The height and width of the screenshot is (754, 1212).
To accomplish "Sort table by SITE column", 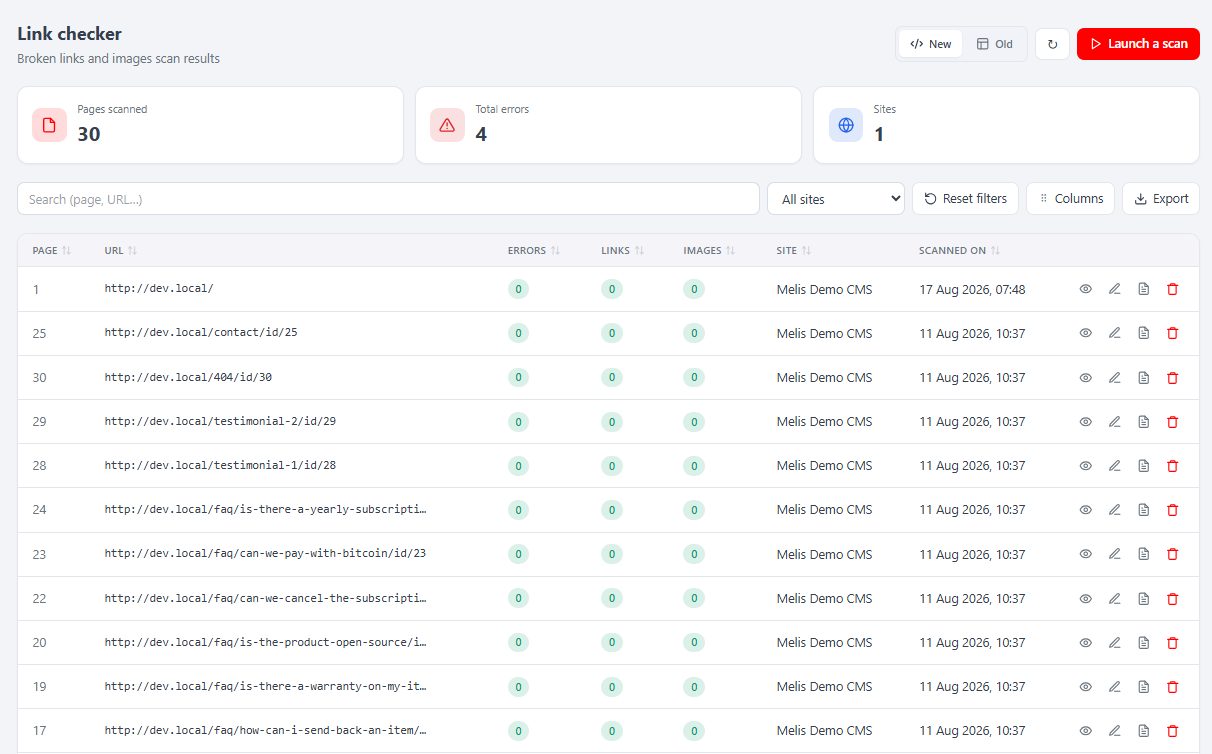I will (x=794, y=251).
